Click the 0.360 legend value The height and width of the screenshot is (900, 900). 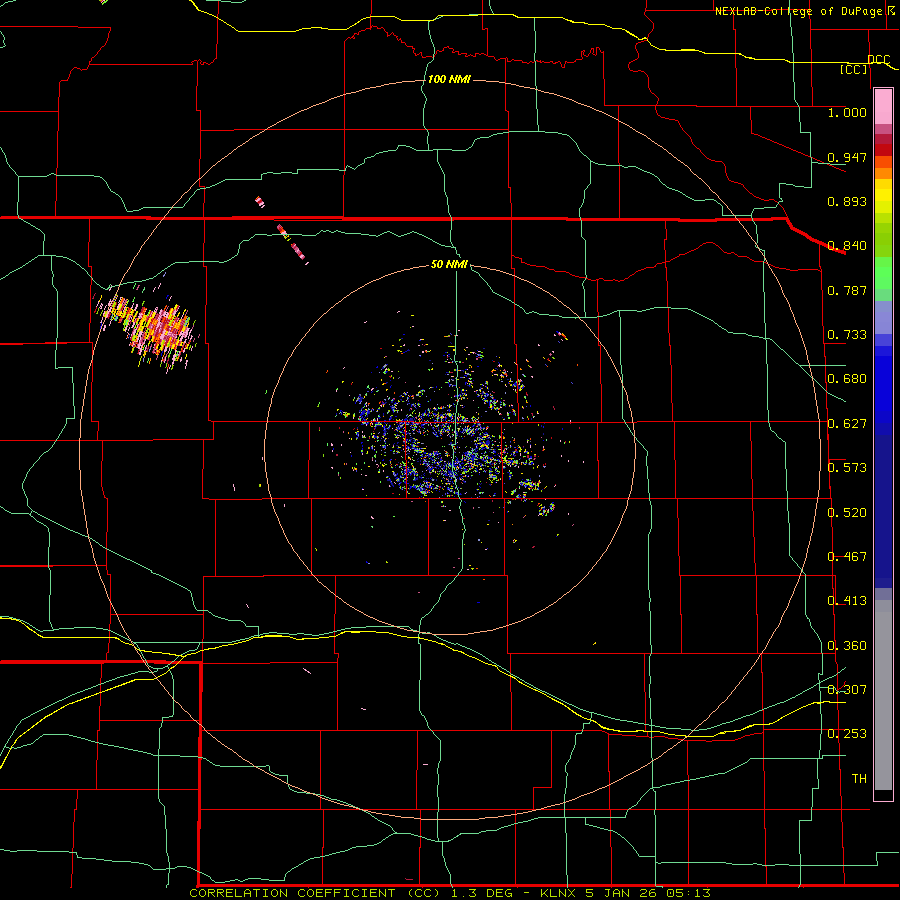pos(847,646)
